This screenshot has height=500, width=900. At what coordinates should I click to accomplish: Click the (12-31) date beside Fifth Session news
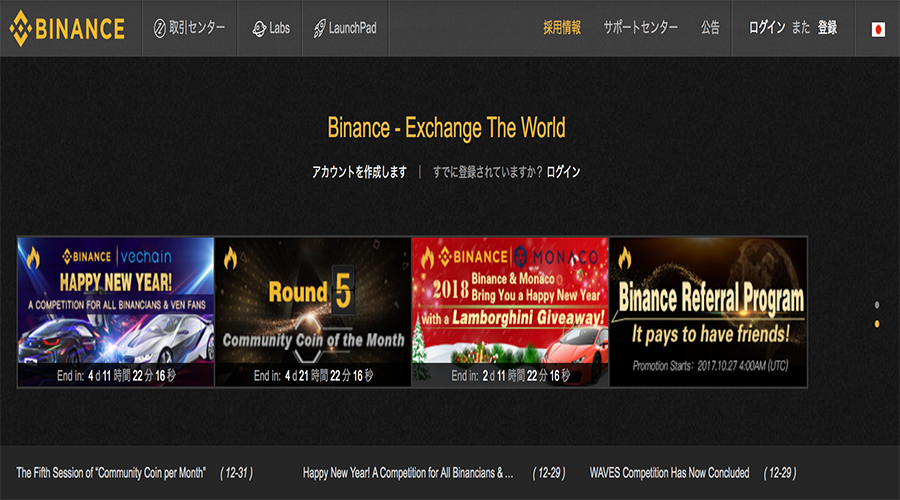pyautogui.click(x=236, y=473)
